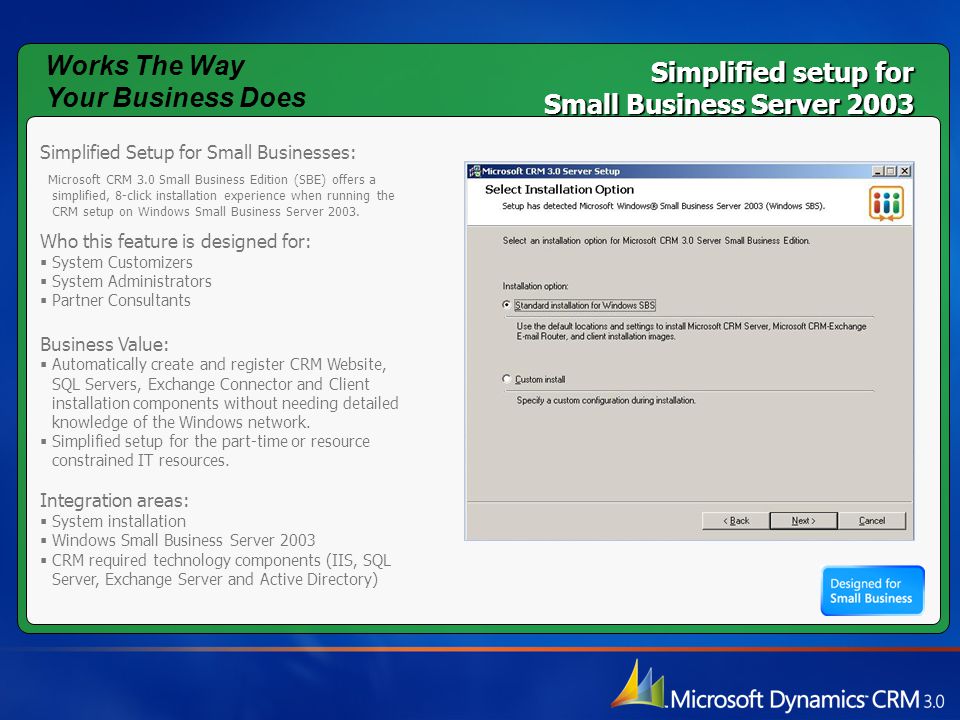Click the Back button in setup wizard
Screen dimensions: 960x720
(735, 520)
